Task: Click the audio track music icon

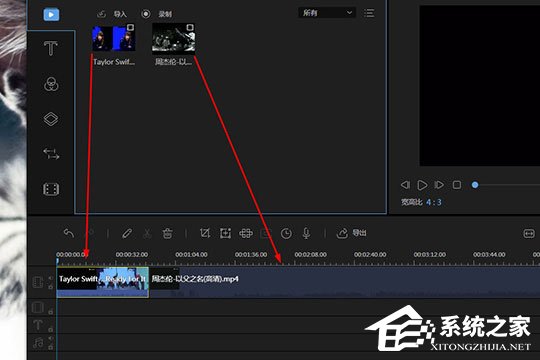Action: point(38,343)
